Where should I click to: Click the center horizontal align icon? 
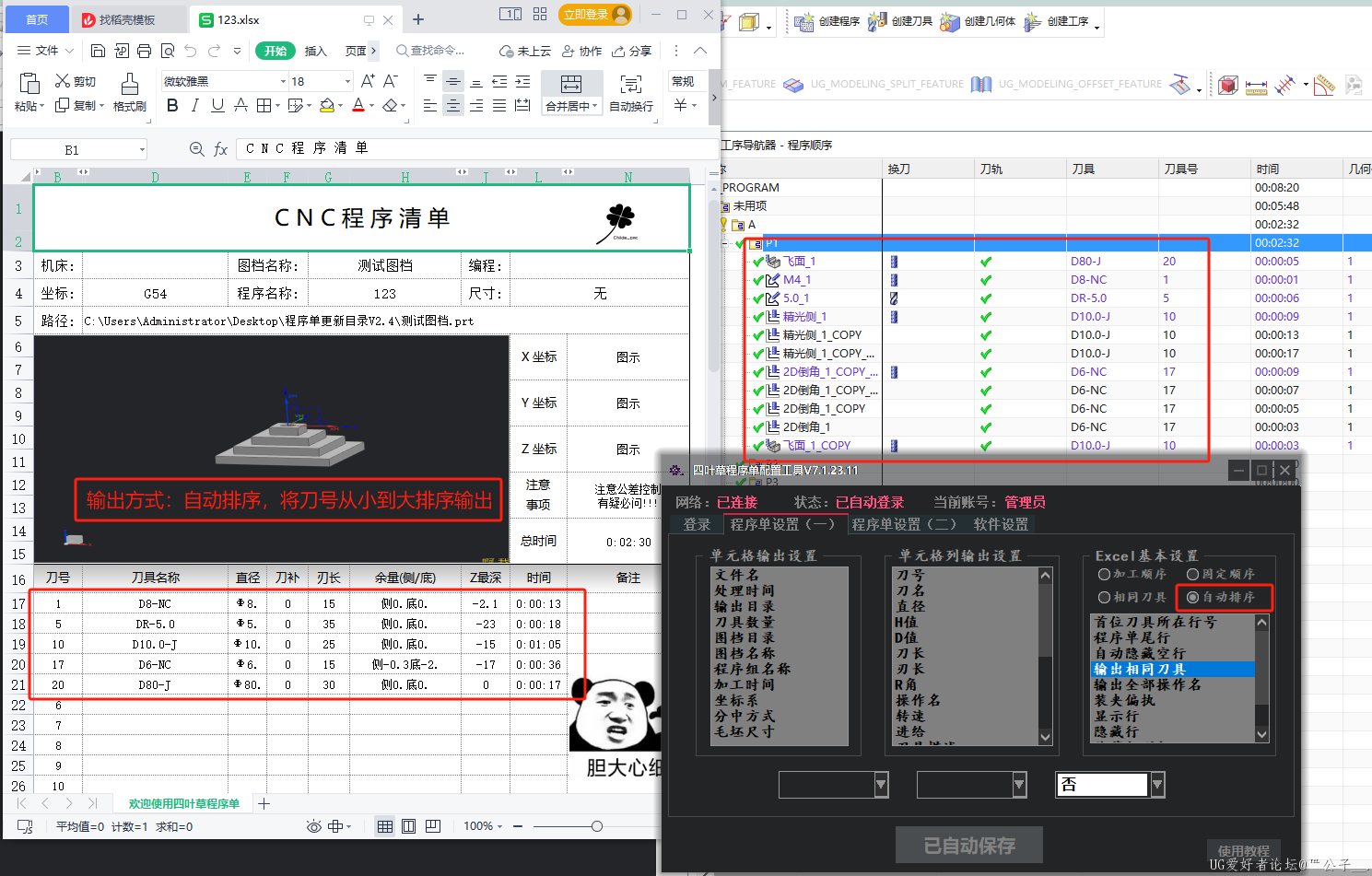[x=452, y=106]
